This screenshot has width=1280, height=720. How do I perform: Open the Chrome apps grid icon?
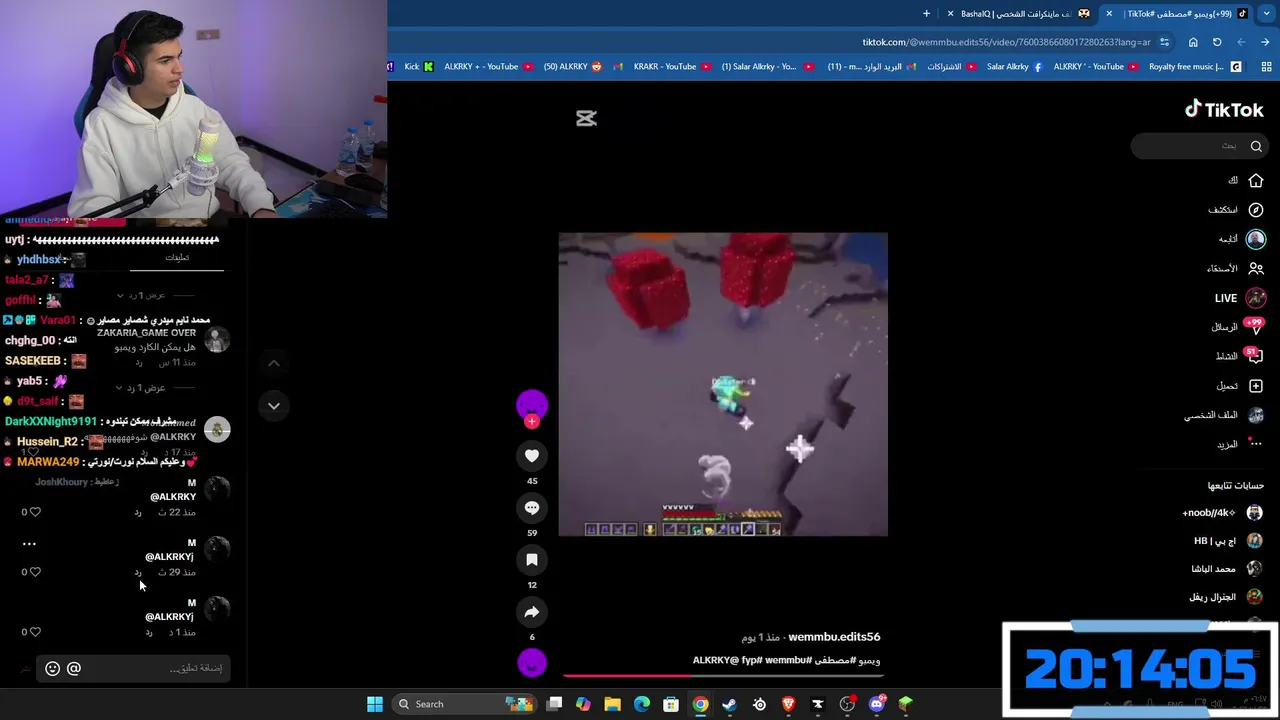(x=1266, y=67)
